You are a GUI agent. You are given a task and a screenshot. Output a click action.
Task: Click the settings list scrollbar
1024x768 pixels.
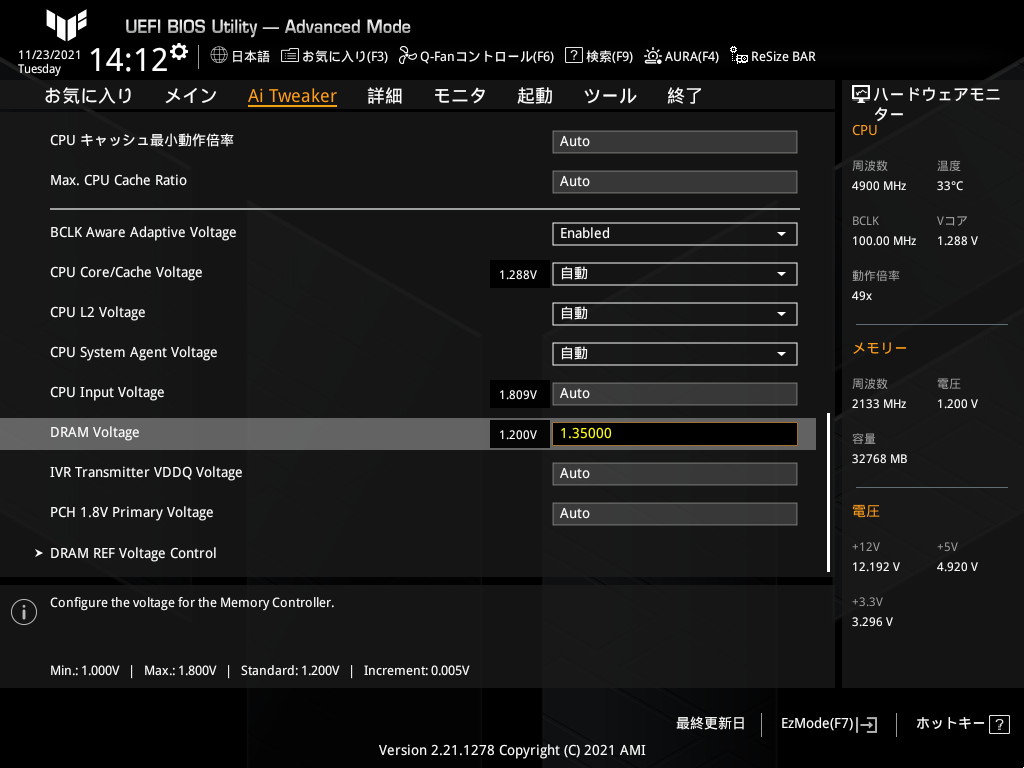pos(828,492)
